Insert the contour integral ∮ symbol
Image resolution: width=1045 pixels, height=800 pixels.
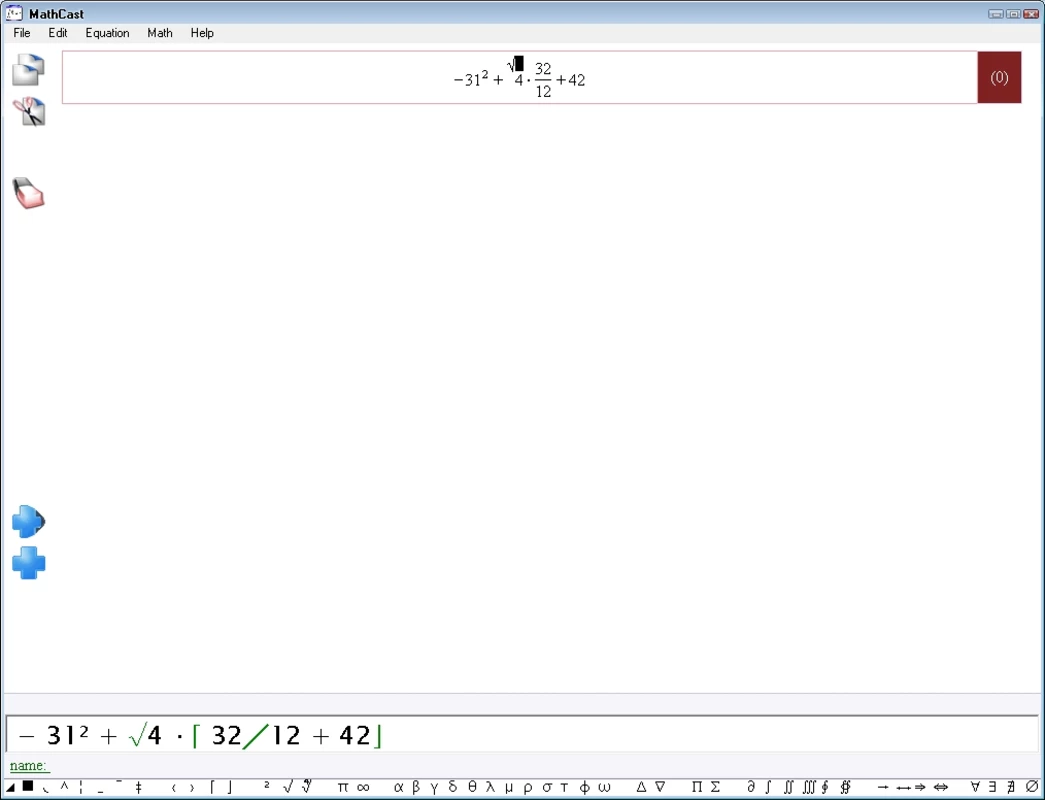click(x=825, y=787)
